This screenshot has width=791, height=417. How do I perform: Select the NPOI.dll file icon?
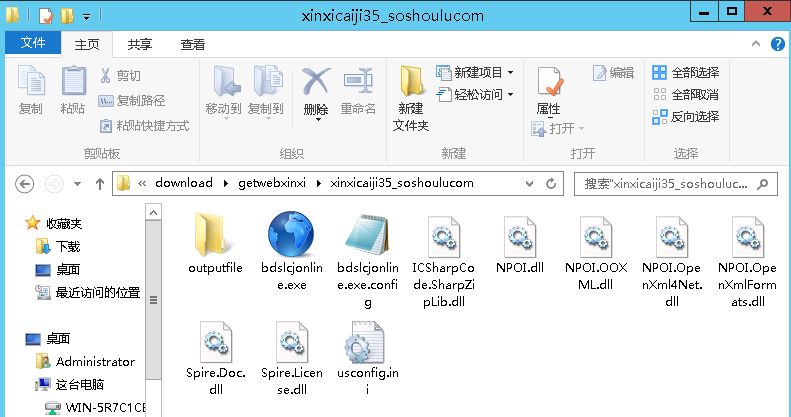click(x=520, y=236)
